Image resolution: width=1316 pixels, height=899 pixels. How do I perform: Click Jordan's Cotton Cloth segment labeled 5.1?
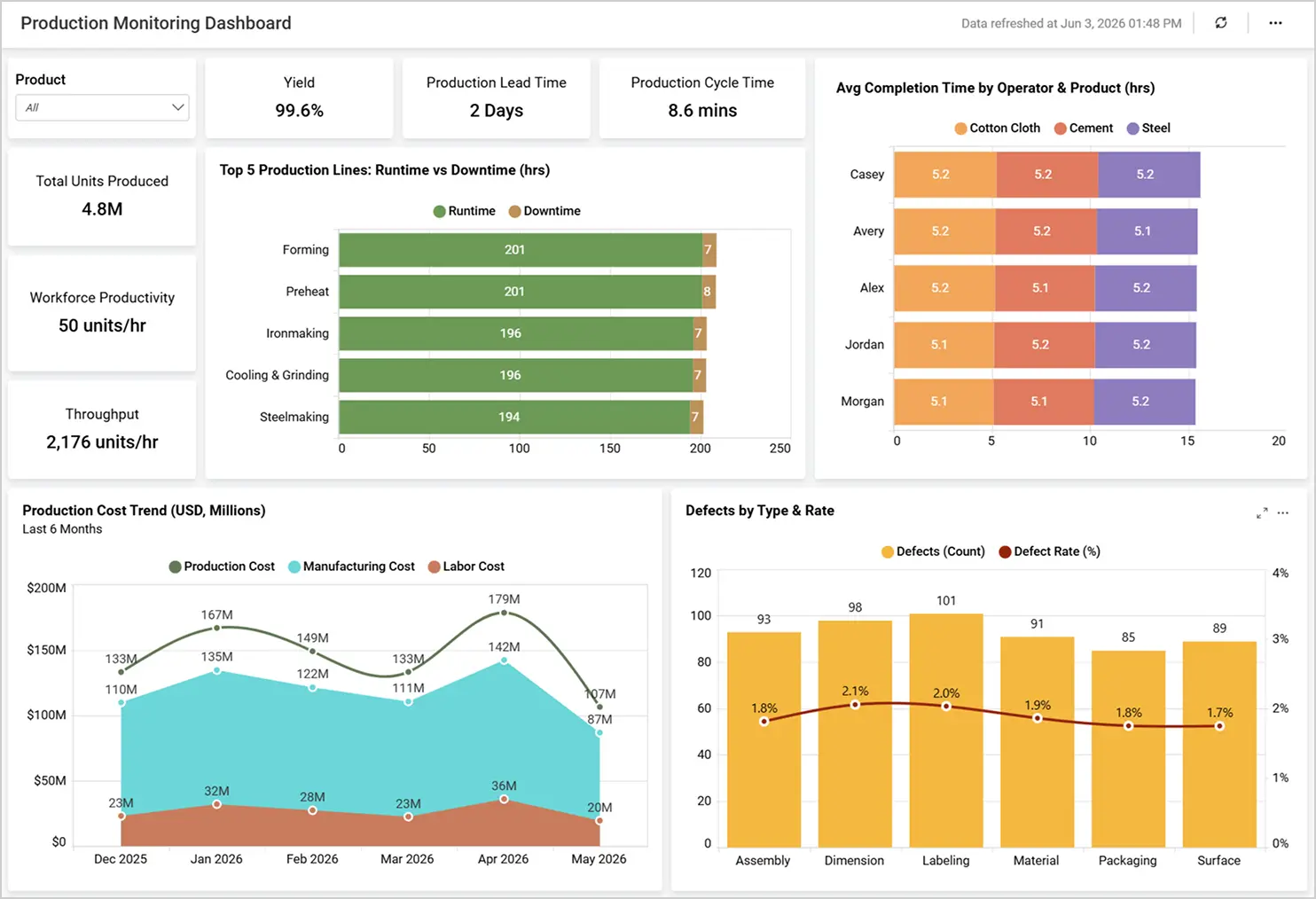944,345
